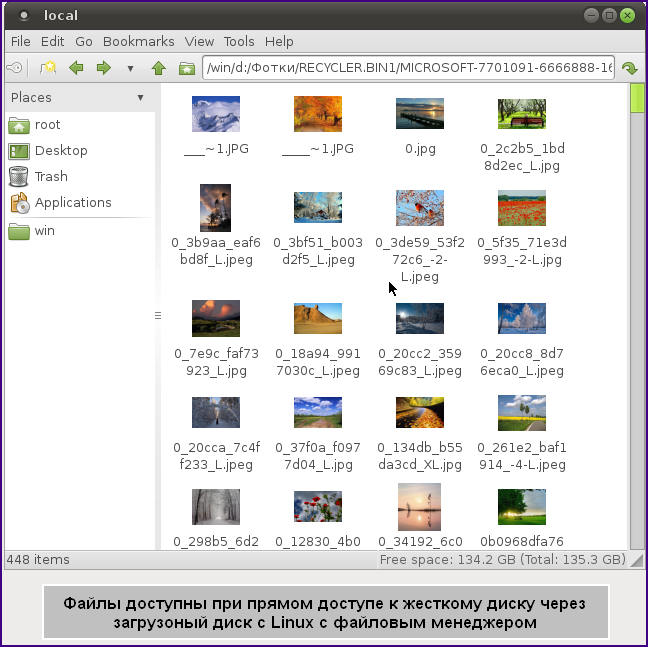The image size is (648, 647).
Task: Open the Tools menu
Action: point(239,41)
